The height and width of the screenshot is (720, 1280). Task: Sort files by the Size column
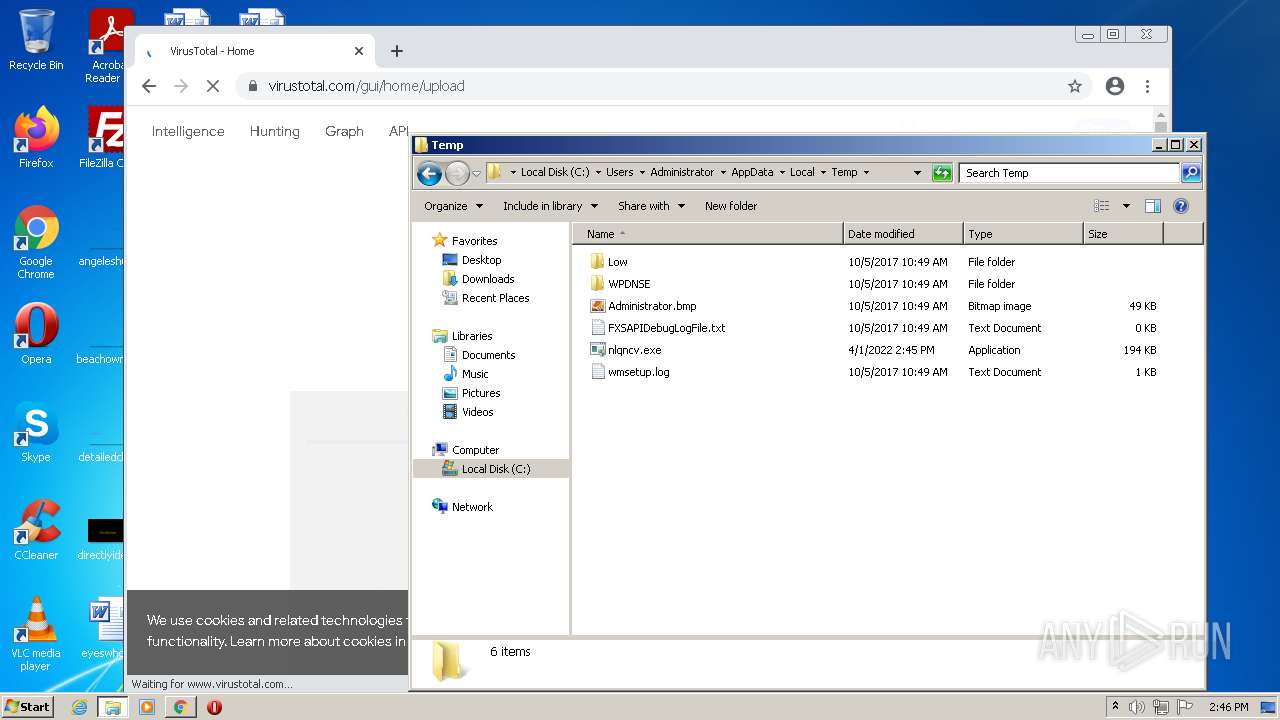click(x=1123, y=234)
